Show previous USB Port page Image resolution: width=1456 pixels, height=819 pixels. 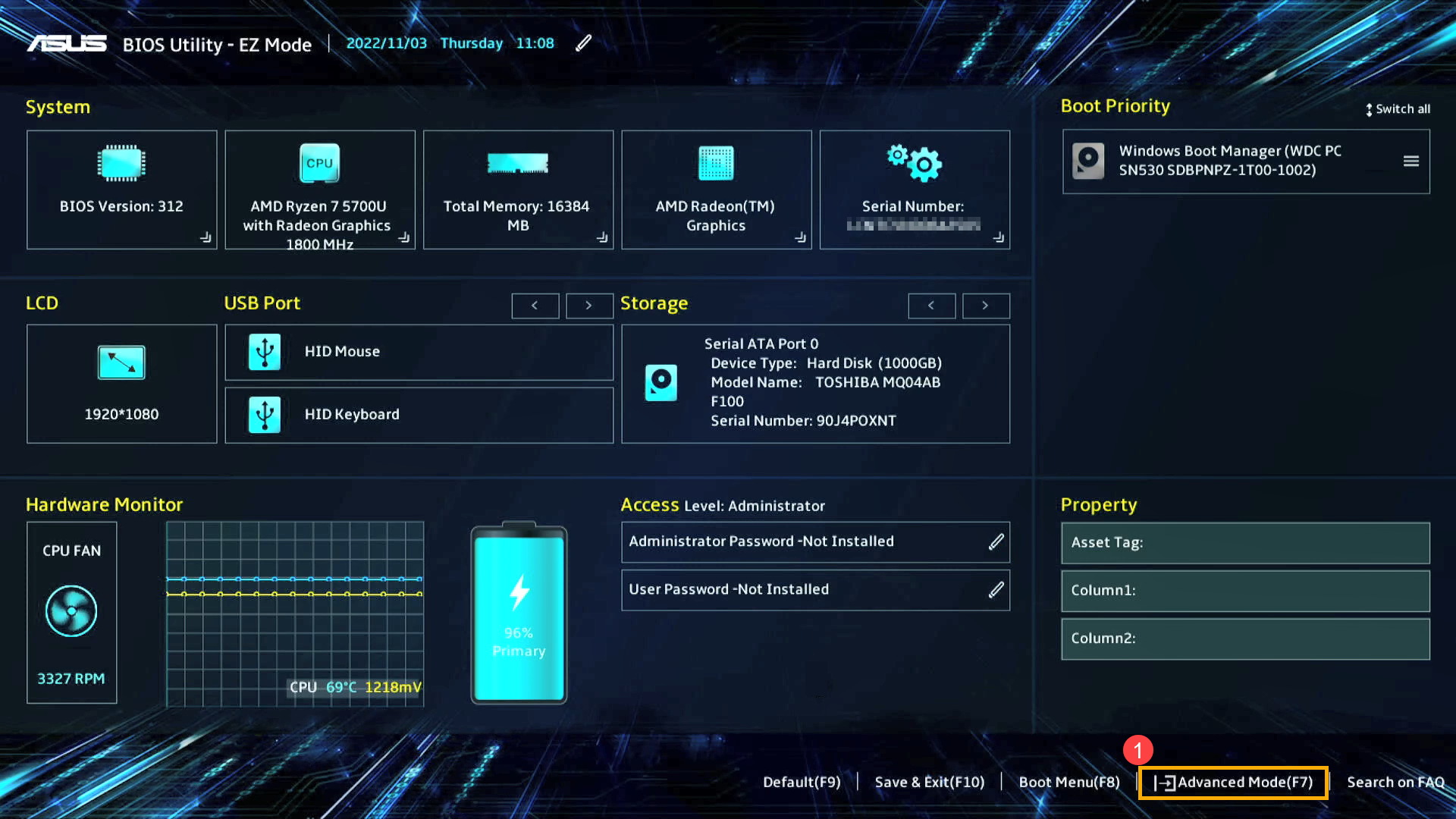pos(535,306)
